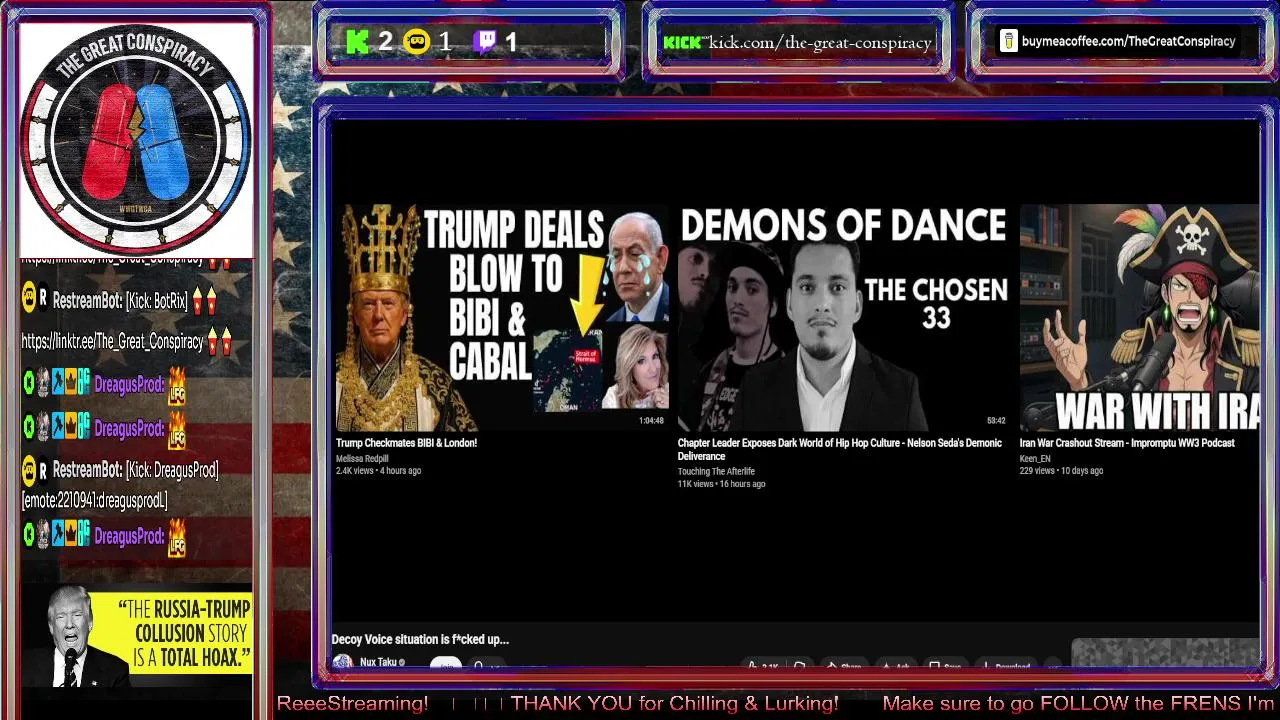Click ticker text 'THANK YOU for Chilling & Lurking!'
Viewport: 1280px width, 720px height.
tap(674, 704)
